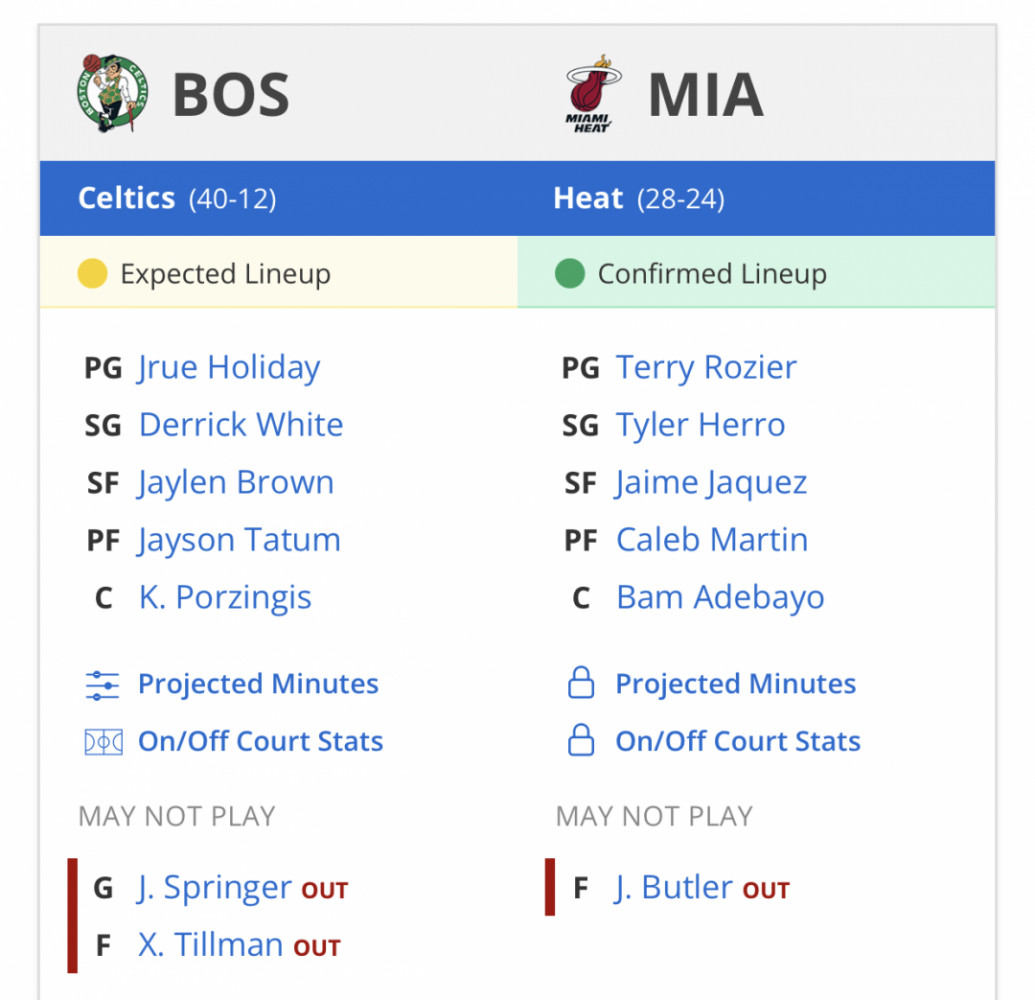Select Jayson Tatum in Celtics lineup
The height and width of the screenshot is (1000, 1035).
(239, 541)
